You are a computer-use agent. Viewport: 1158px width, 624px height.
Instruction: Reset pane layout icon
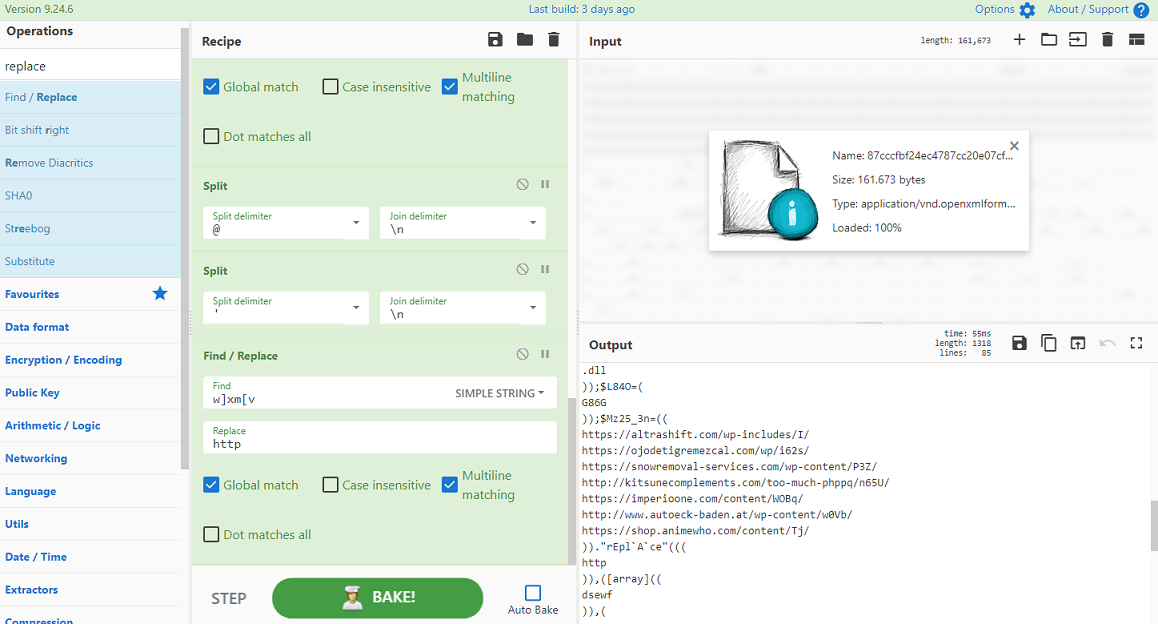pyautogui.click(x=1137, y=40)
